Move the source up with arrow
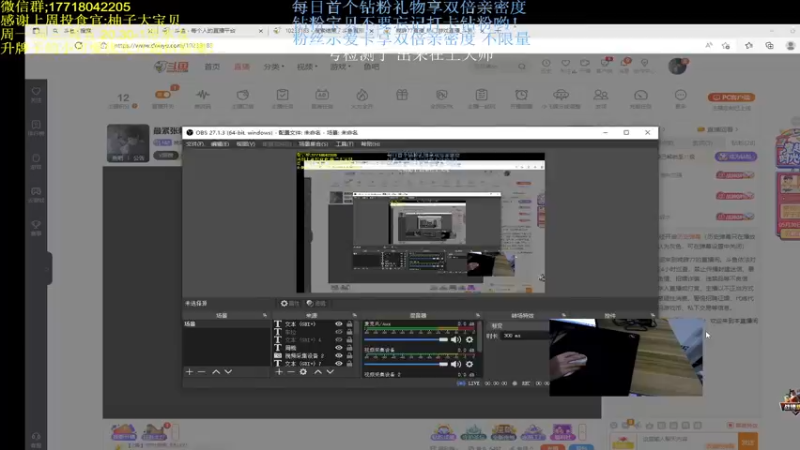The width and height of the screenshot is (800, 450). 318,372
